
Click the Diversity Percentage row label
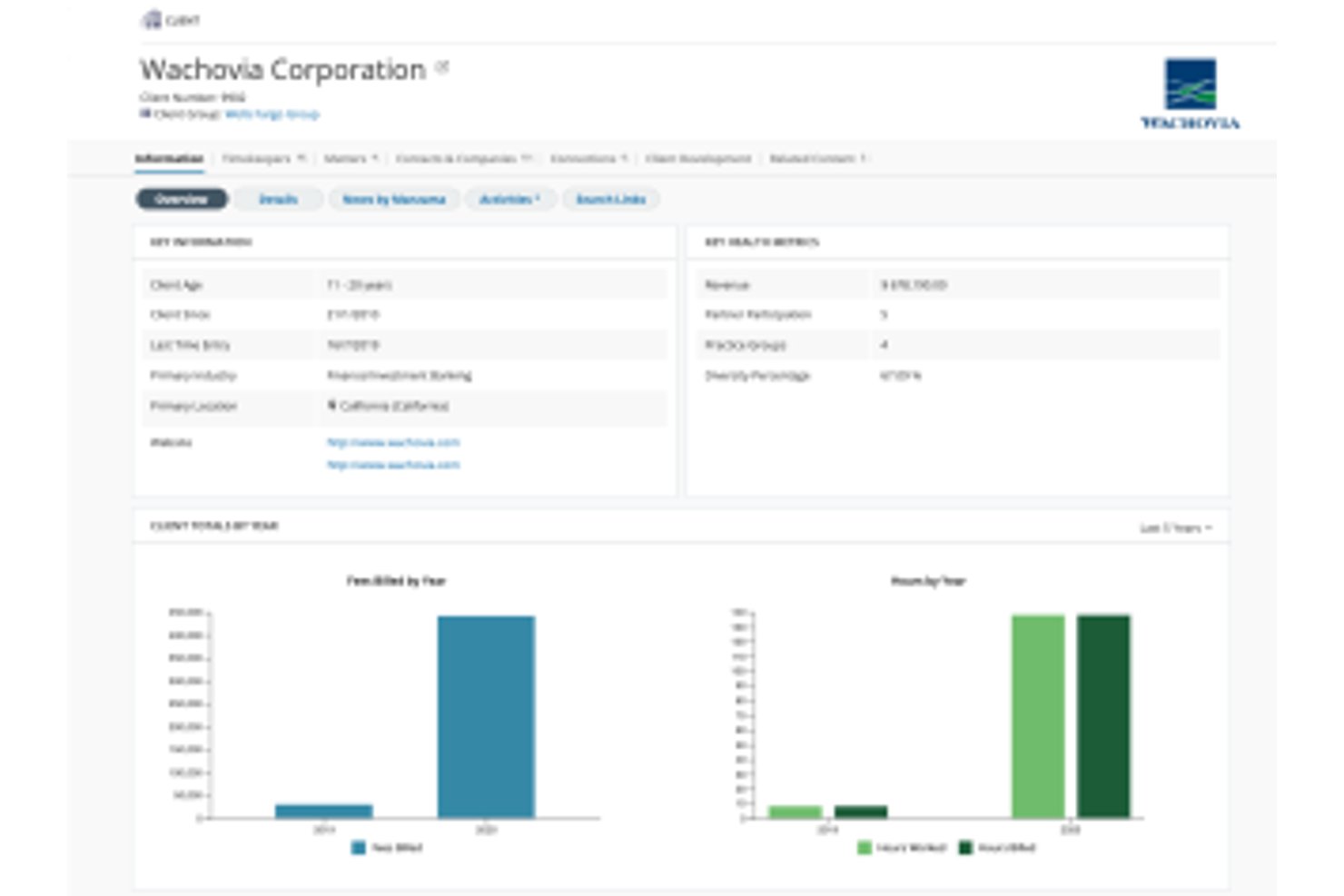tap(757, 375)
